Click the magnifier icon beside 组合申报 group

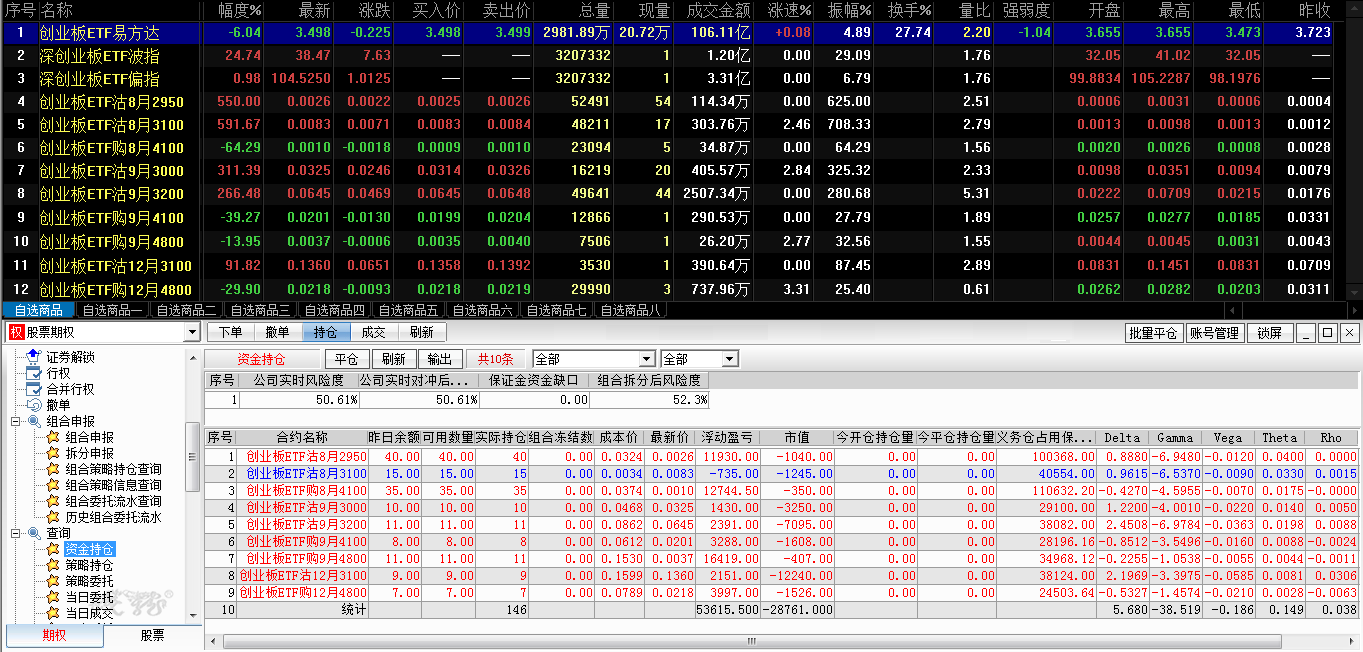34,421
